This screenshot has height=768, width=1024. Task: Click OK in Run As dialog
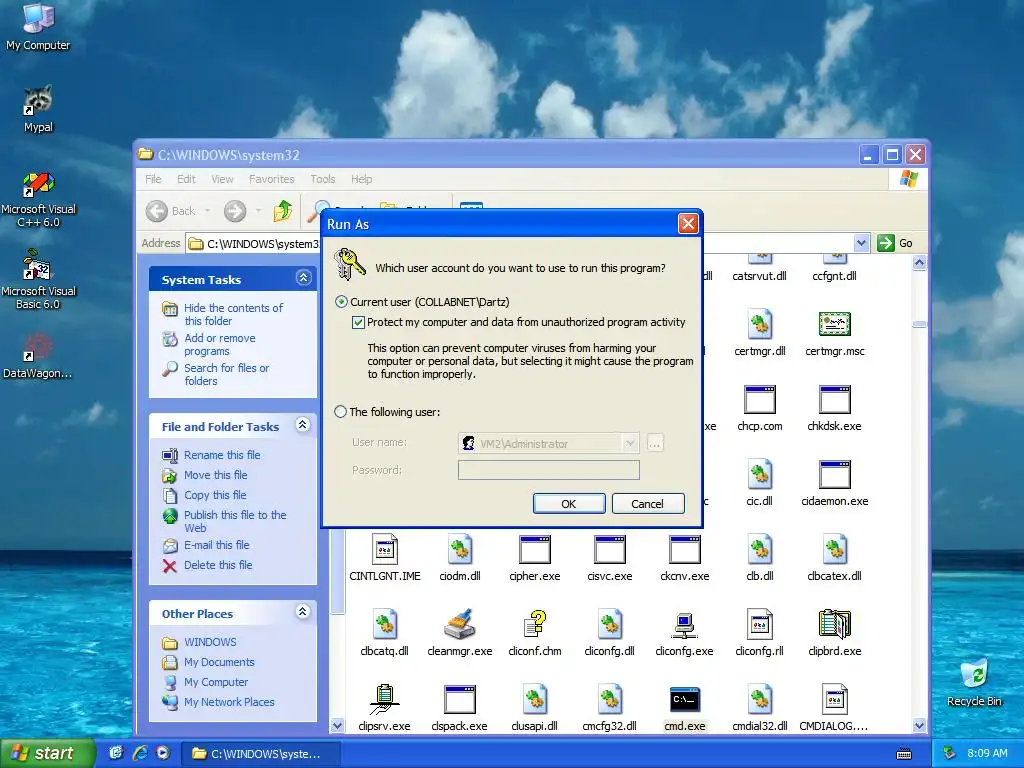pyautogui.click(x=569, y=504)
